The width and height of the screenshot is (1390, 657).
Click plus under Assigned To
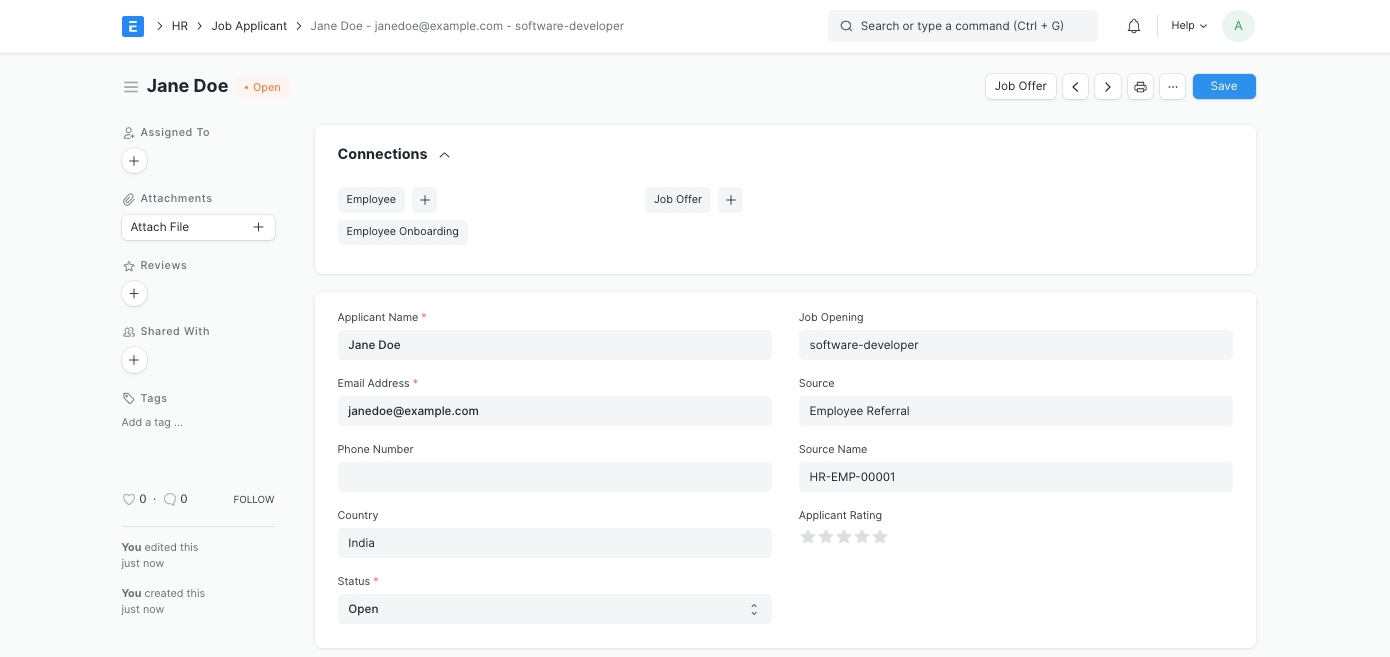pyautogui.click(x=134, y=161)
